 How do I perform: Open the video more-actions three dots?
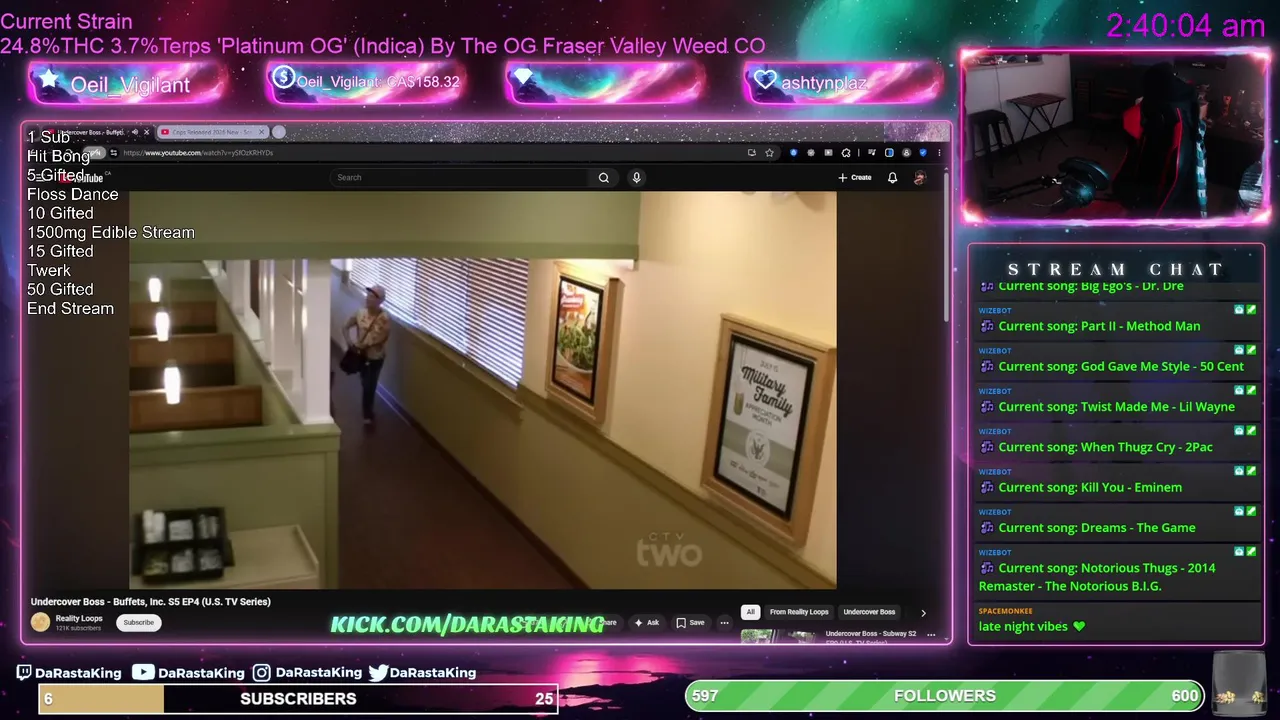coord(724,622)
